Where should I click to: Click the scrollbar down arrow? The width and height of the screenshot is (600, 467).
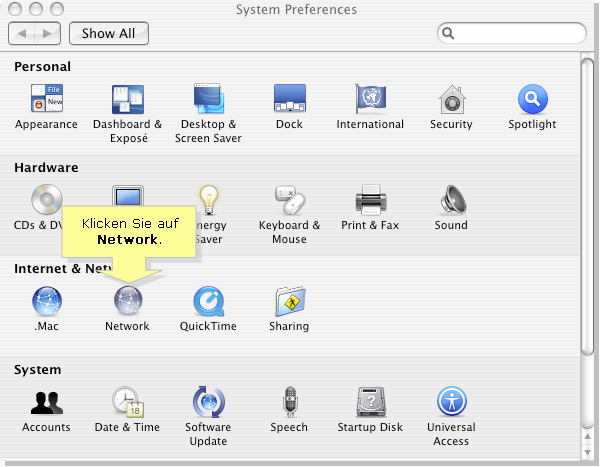pos(587,452)
